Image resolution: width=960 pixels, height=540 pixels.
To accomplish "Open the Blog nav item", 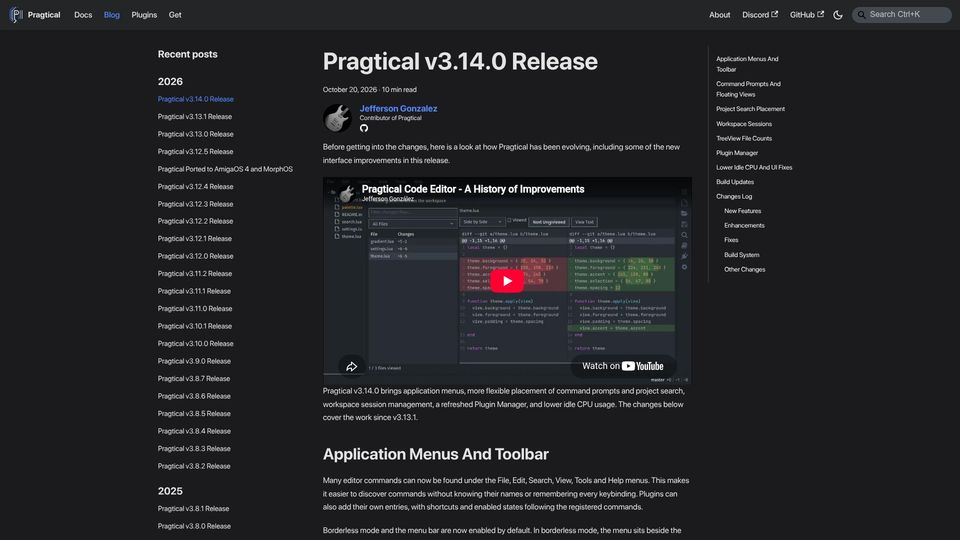I will pyautogui.click(x=111, y=15).
